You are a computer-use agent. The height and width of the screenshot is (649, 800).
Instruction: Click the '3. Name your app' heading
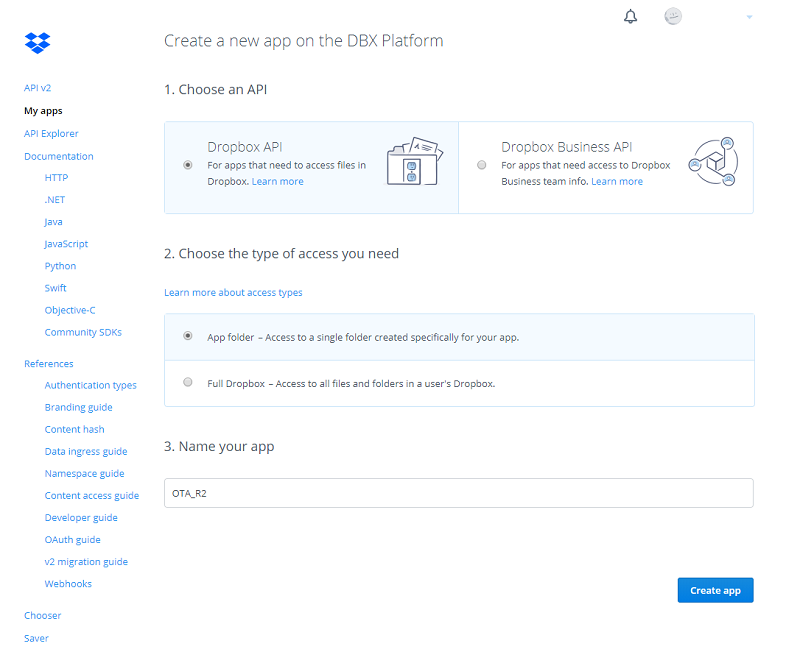coord(219,446)
